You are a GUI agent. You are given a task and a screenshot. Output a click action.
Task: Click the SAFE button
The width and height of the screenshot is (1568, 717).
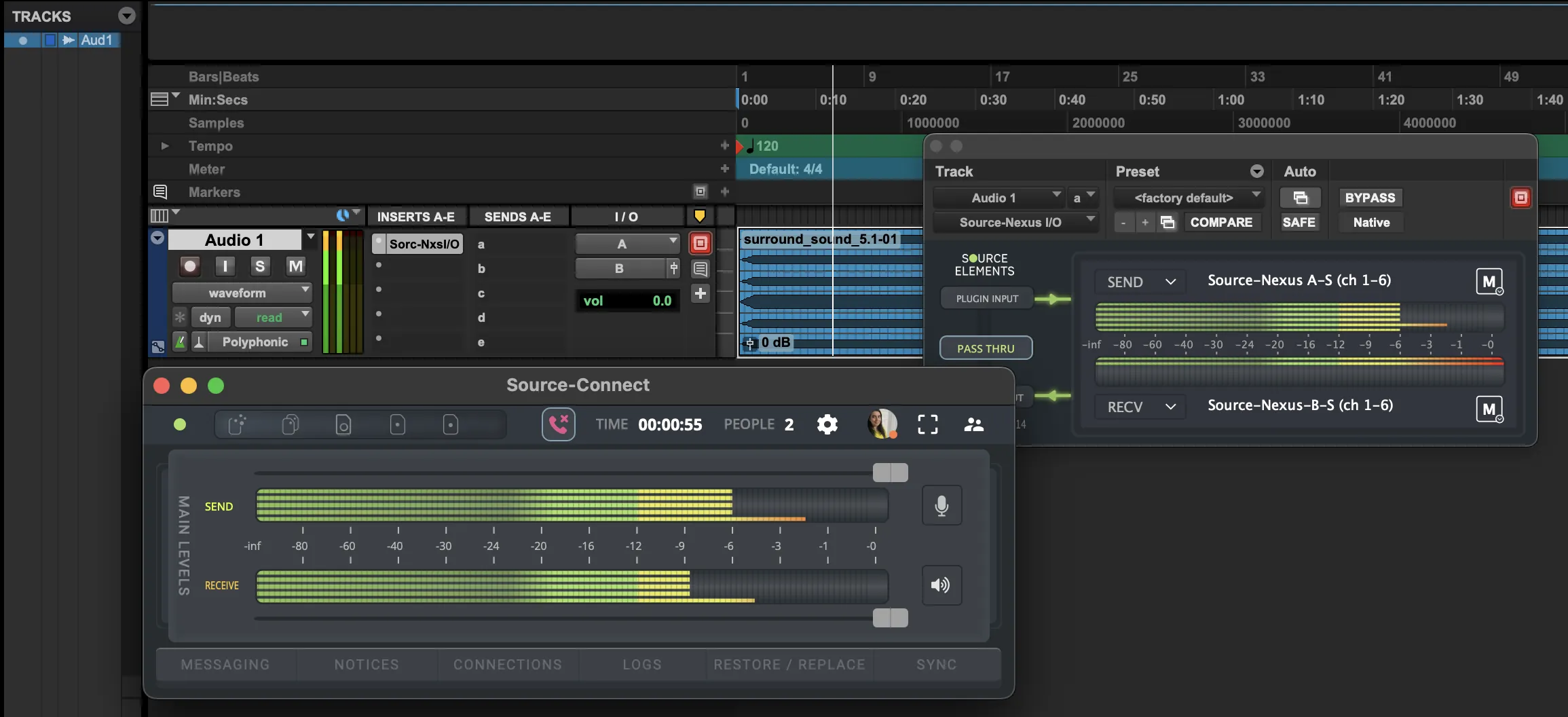[x=1299, y=222]
